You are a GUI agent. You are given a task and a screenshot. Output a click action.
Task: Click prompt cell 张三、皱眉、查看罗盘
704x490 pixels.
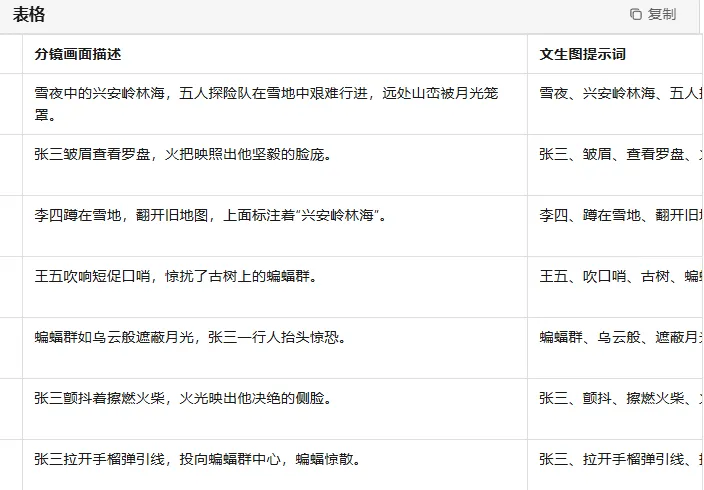(615, 165)
